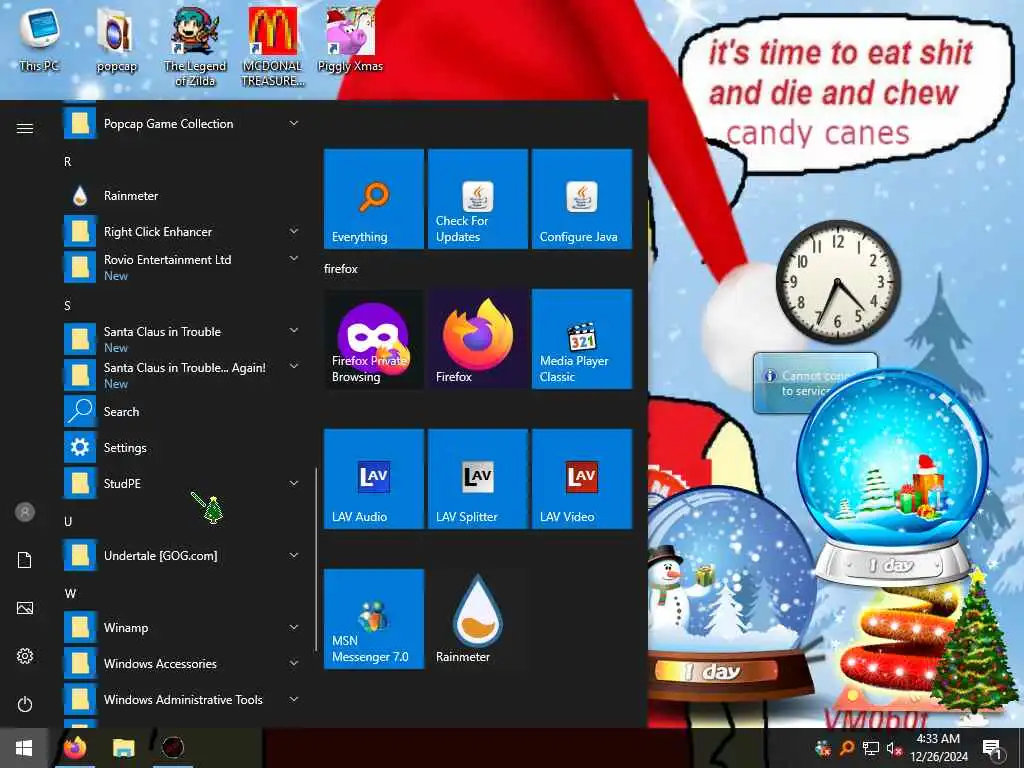Open the Media Player Classic tile

click(582, 339)
